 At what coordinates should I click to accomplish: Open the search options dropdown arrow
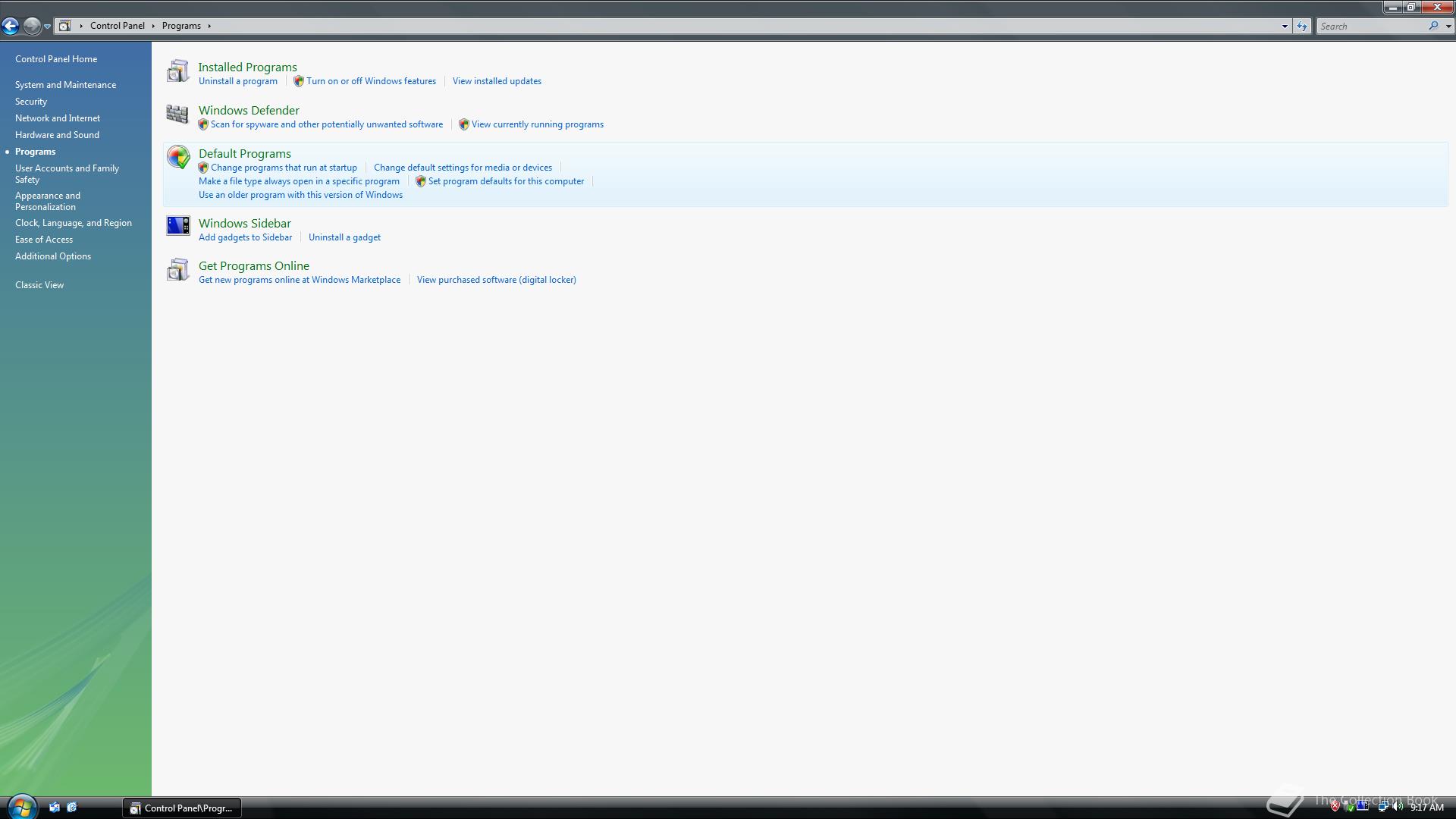pos(1448,27)
